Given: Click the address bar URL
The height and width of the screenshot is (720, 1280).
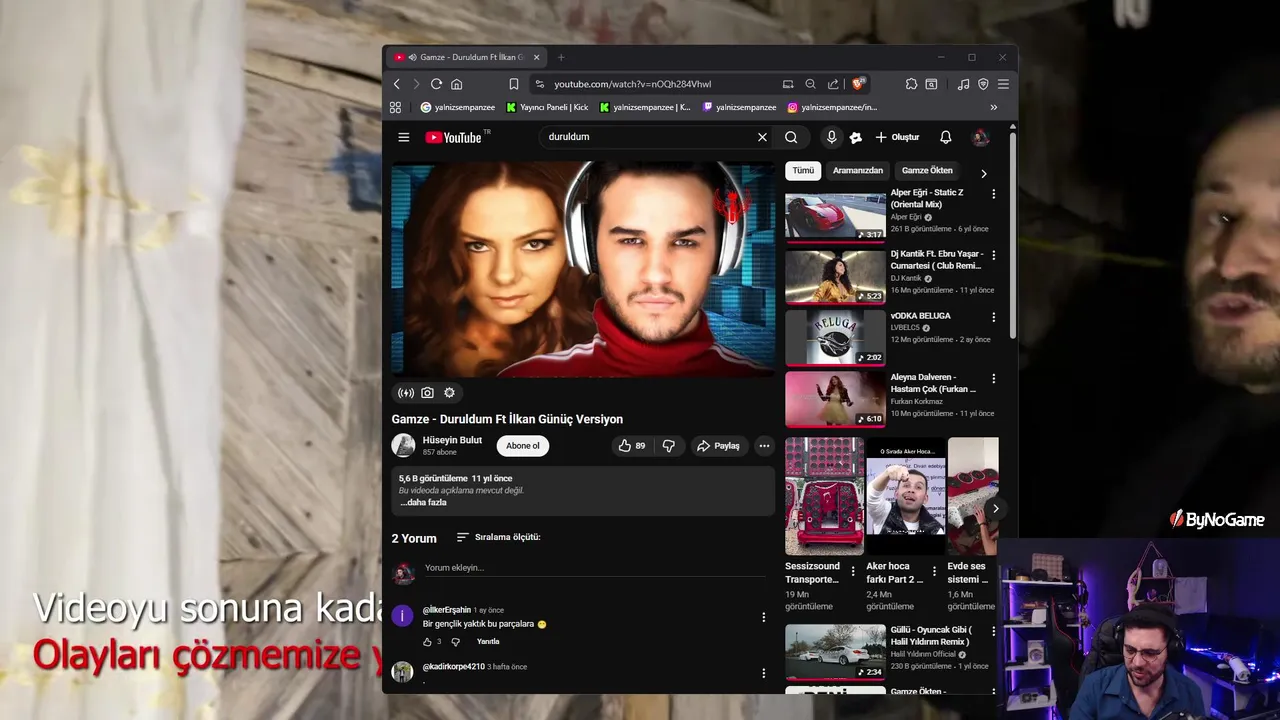Looking at the screenshot, I should pos(632,84).
